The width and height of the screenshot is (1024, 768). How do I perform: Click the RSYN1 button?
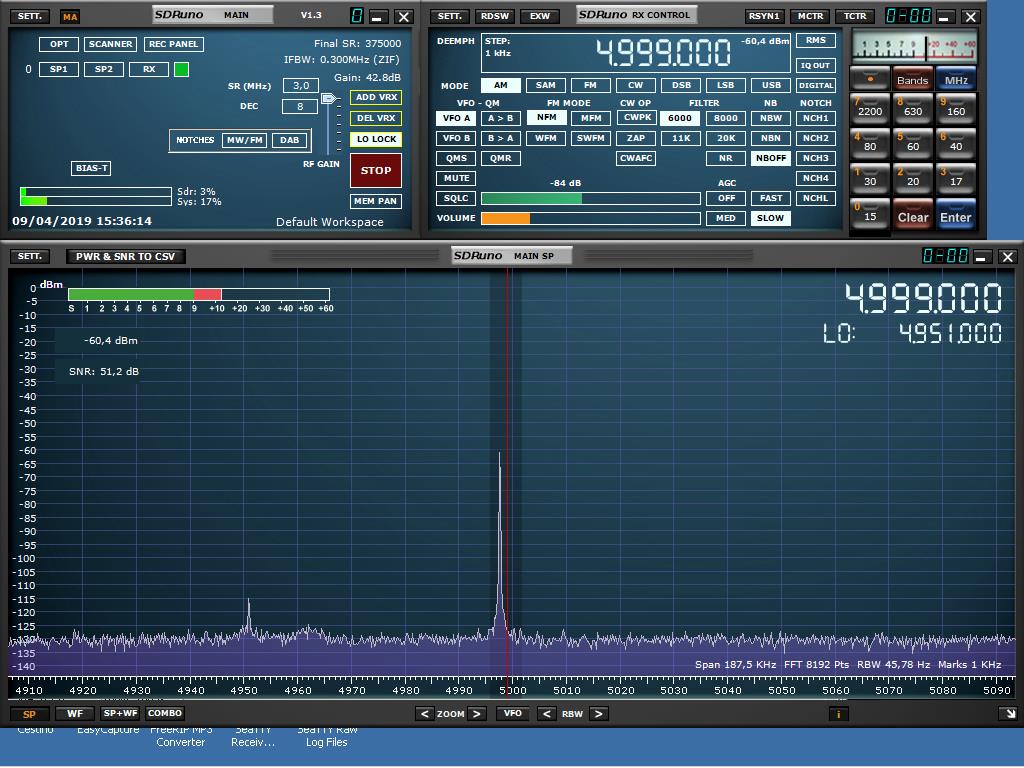click(764, 16)
